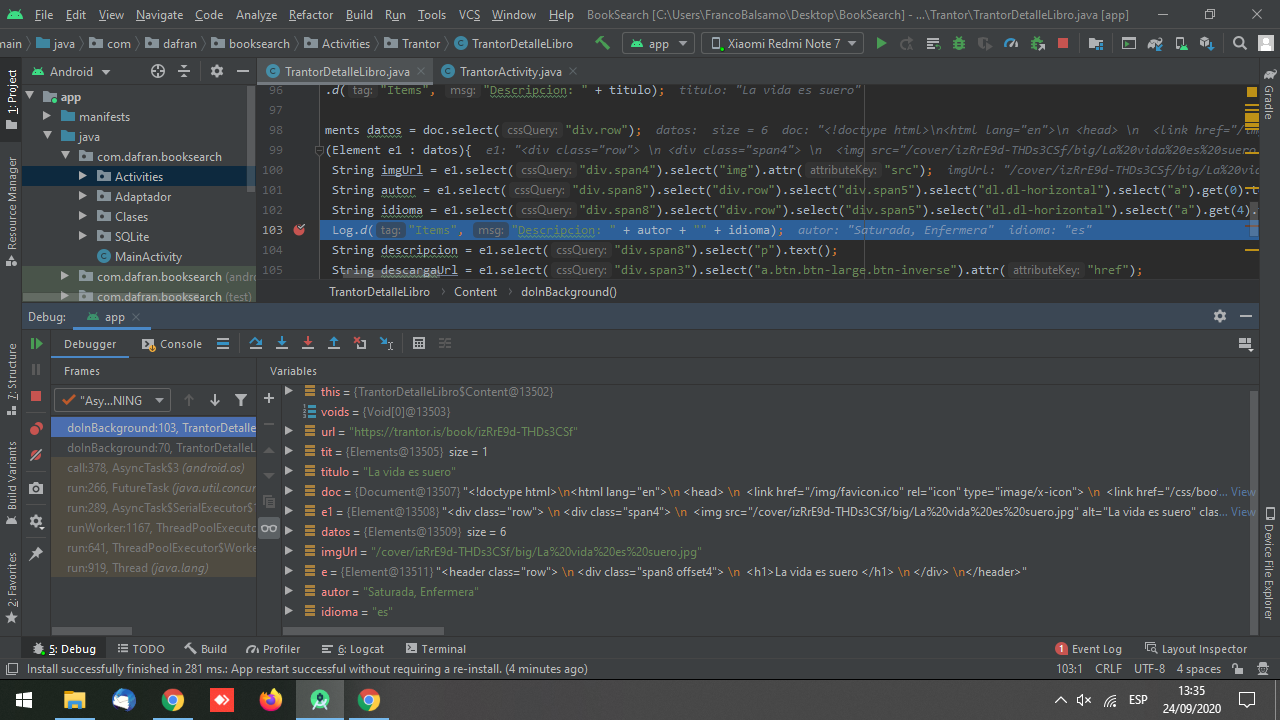Image resolution: width=1280 pixels, height=720 pixels.
Task: Open the SDK Manager icon
Action: [x=1205, y=43]
